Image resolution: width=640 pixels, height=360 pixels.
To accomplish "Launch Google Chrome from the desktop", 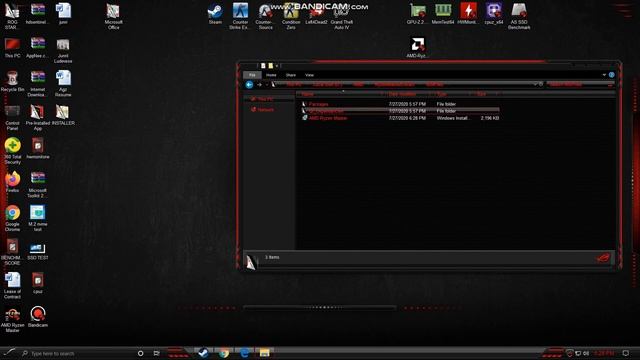I will tap(12, 218).
